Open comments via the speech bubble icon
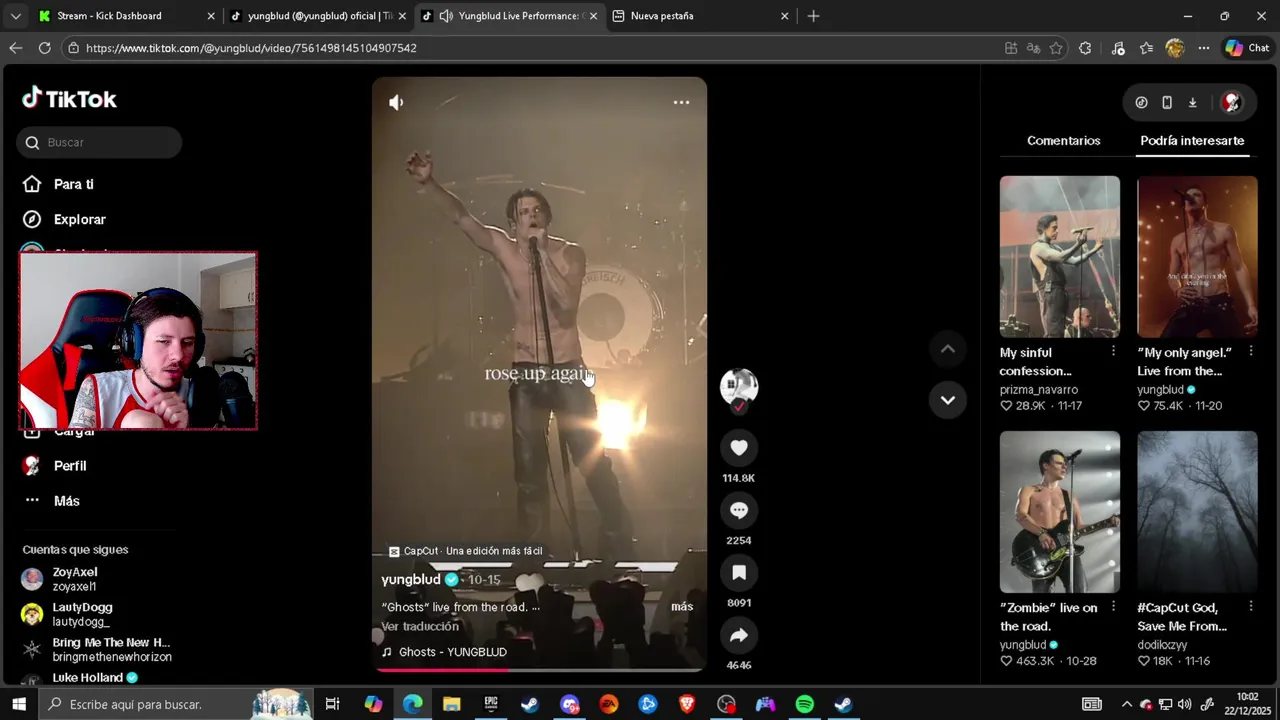The width and height of the screenshot is (1280, 720). pos(739,510)
